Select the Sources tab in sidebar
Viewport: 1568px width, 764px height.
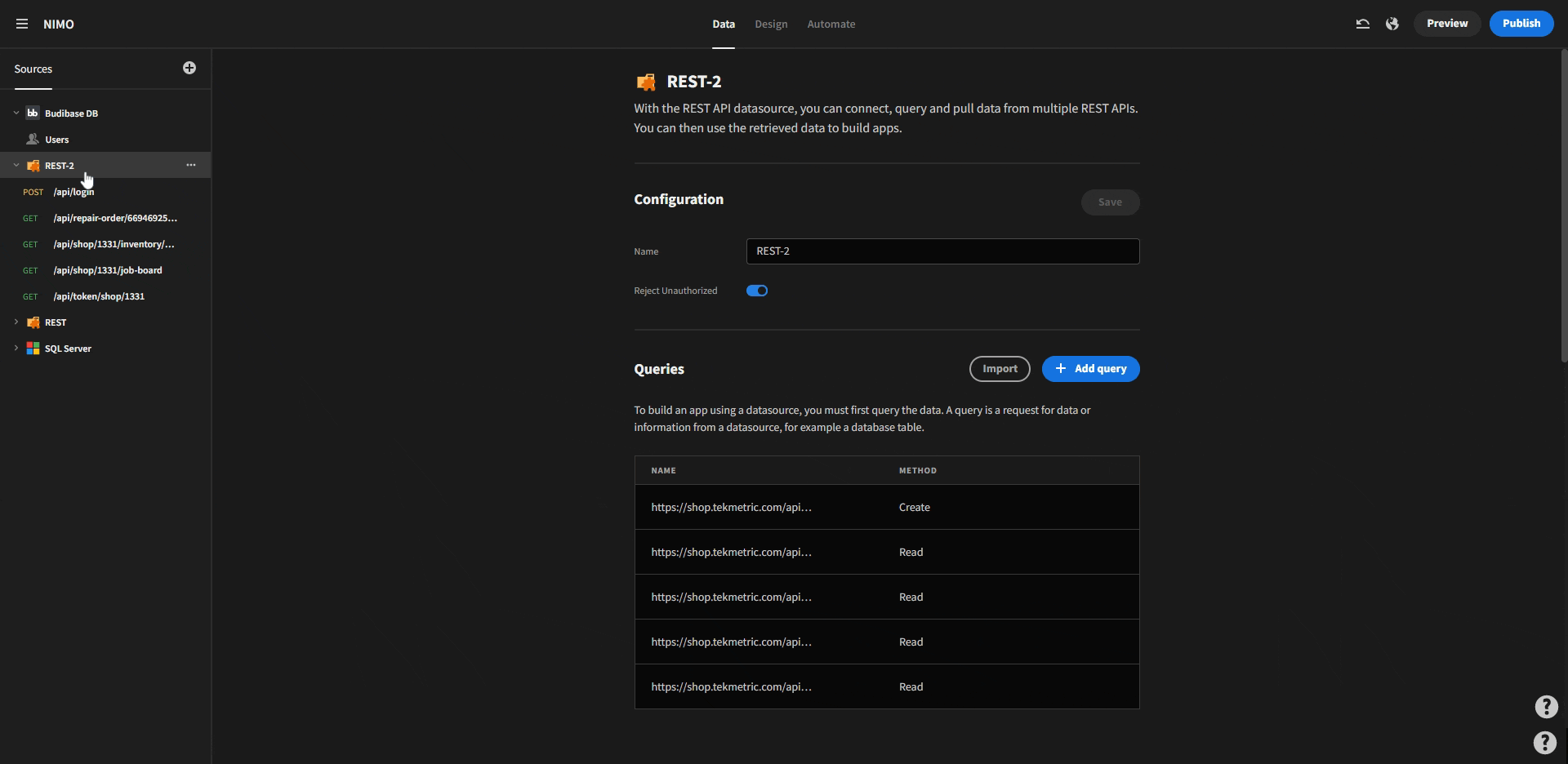pos(33,69)
